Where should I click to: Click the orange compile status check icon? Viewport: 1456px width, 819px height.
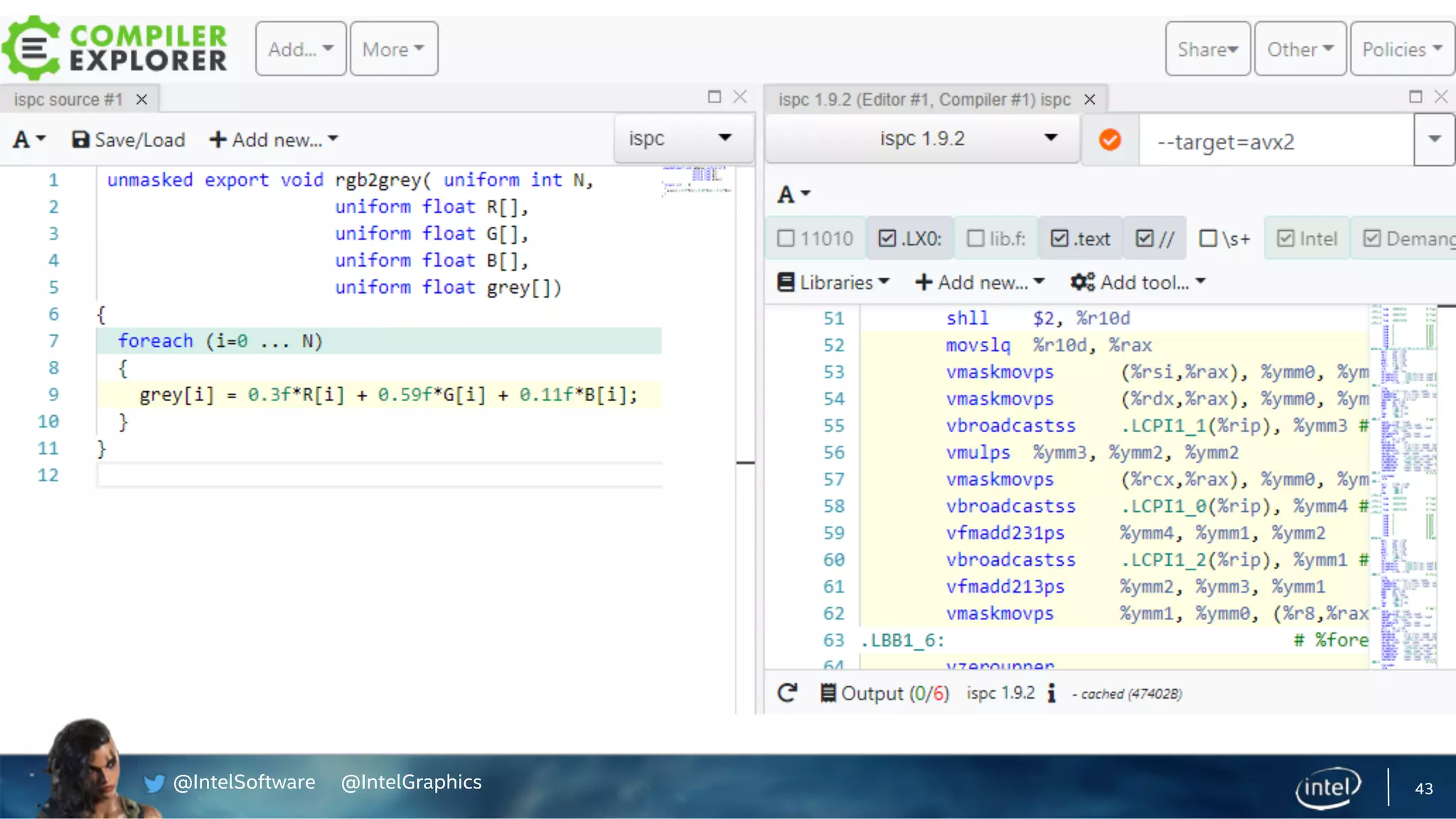[x=1110, y=139]
